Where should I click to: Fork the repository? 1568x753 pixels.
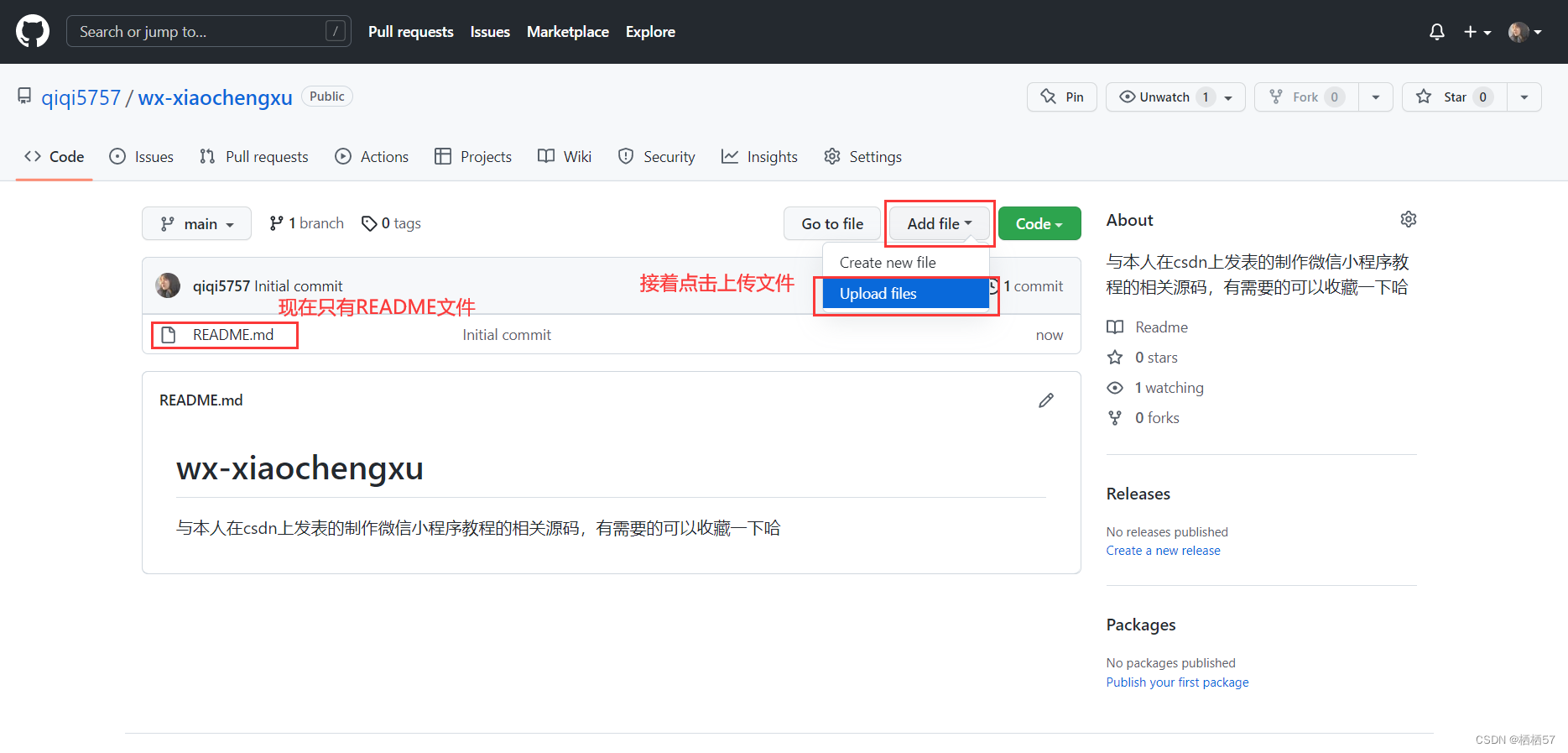pos(1306,97)
